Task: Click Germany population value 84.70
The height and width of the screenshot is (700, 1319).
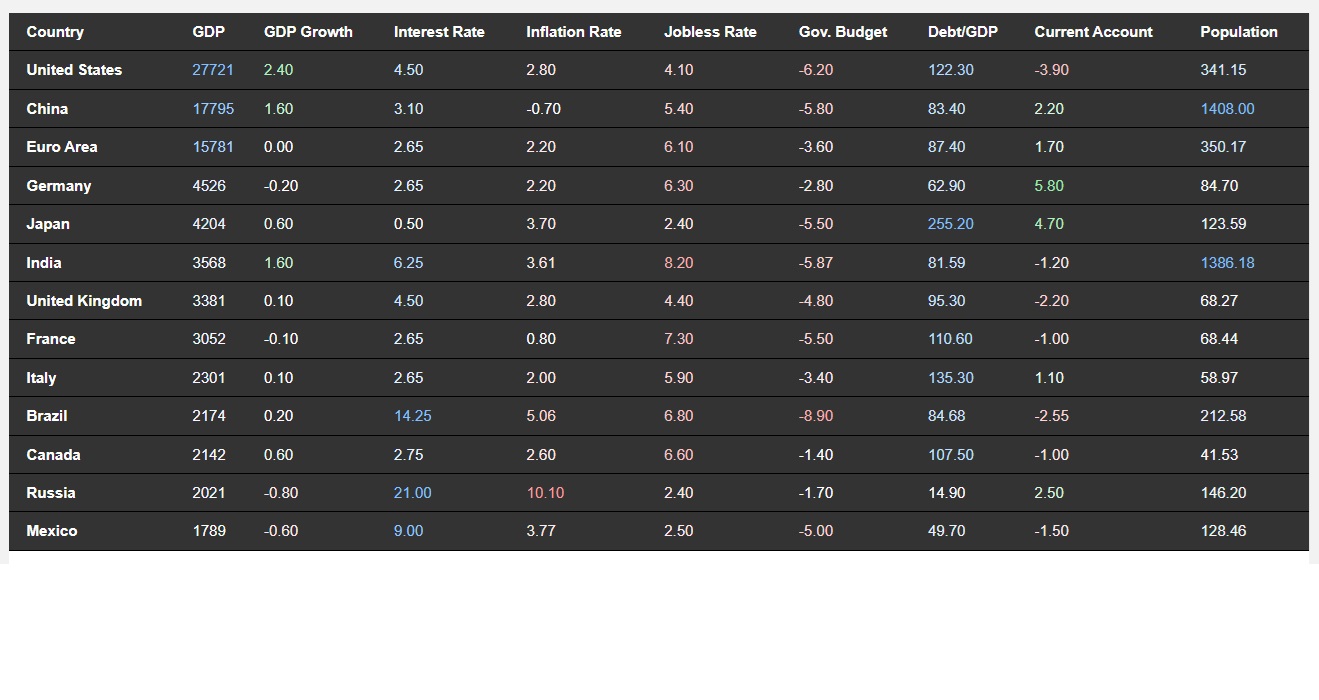Action: click(1219, 186)
